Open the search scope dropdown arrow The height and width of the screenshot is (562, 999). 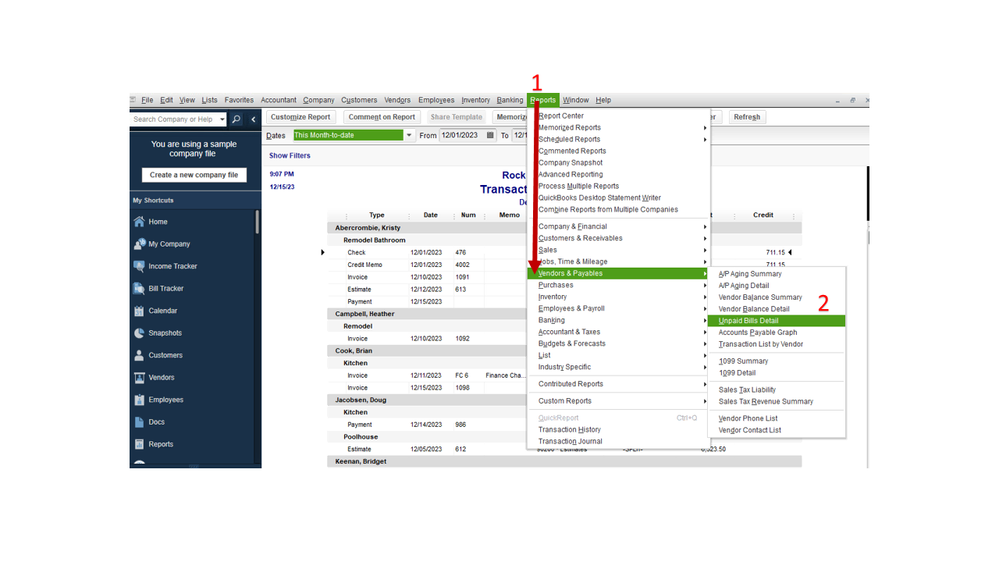click(x=222, y=119)
